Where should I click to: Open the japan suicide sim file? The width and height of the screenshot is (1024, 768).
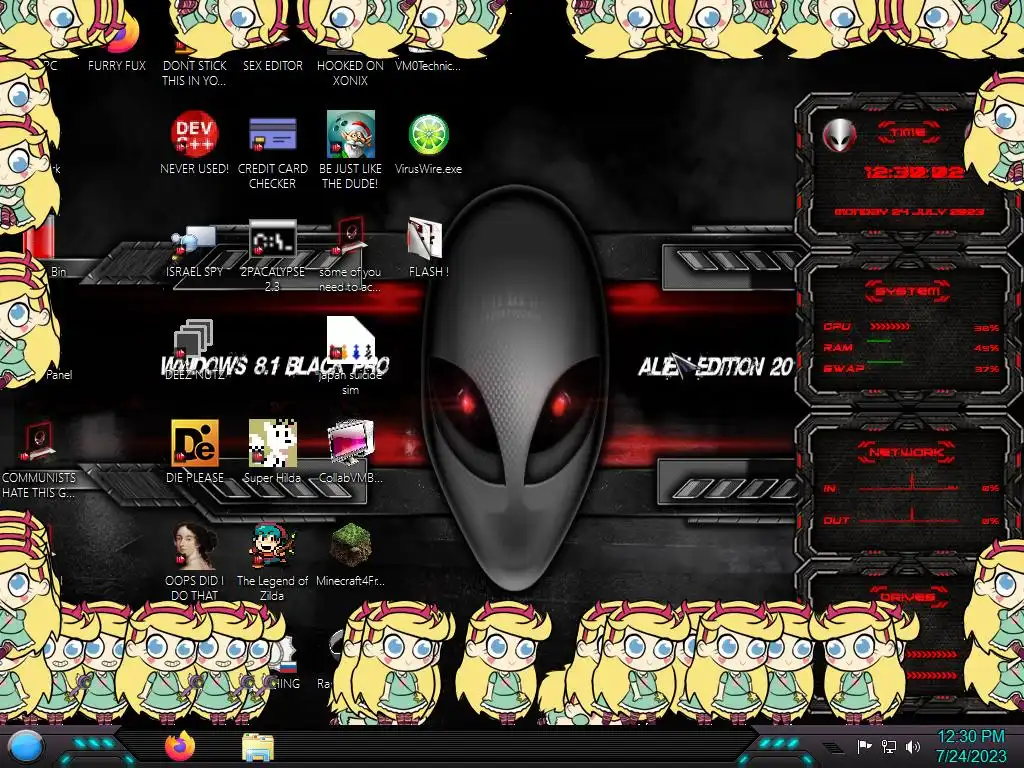coord(351,340)
